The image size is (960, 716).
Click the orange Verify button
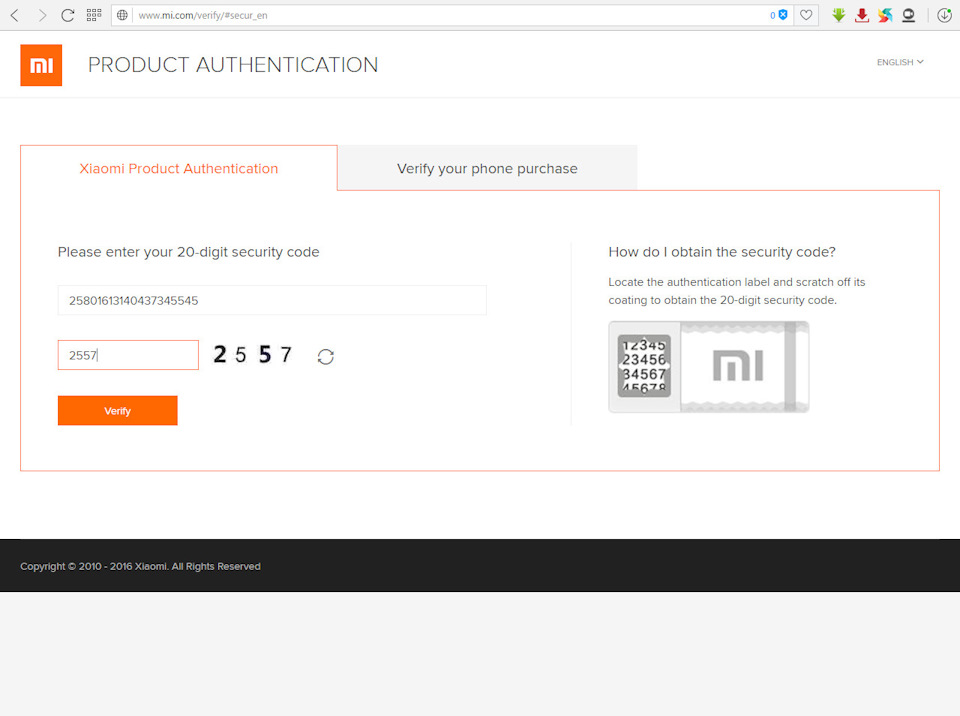[118, 410]
